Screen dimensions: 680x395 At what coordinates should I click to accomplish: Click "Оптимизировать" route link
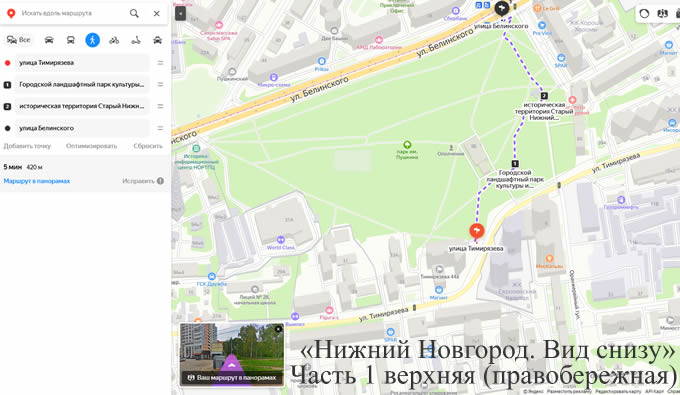pyautogui.click(x=92, y=146)
